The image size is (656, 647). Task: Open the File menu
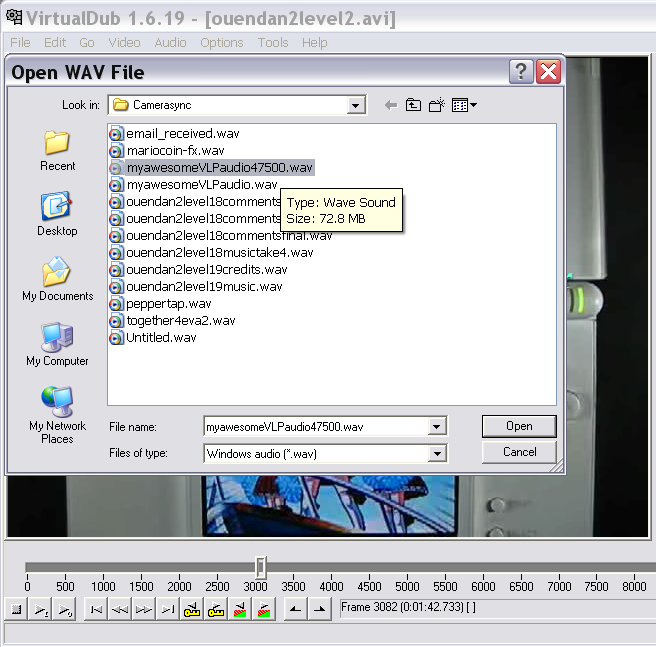click(20, 43)
